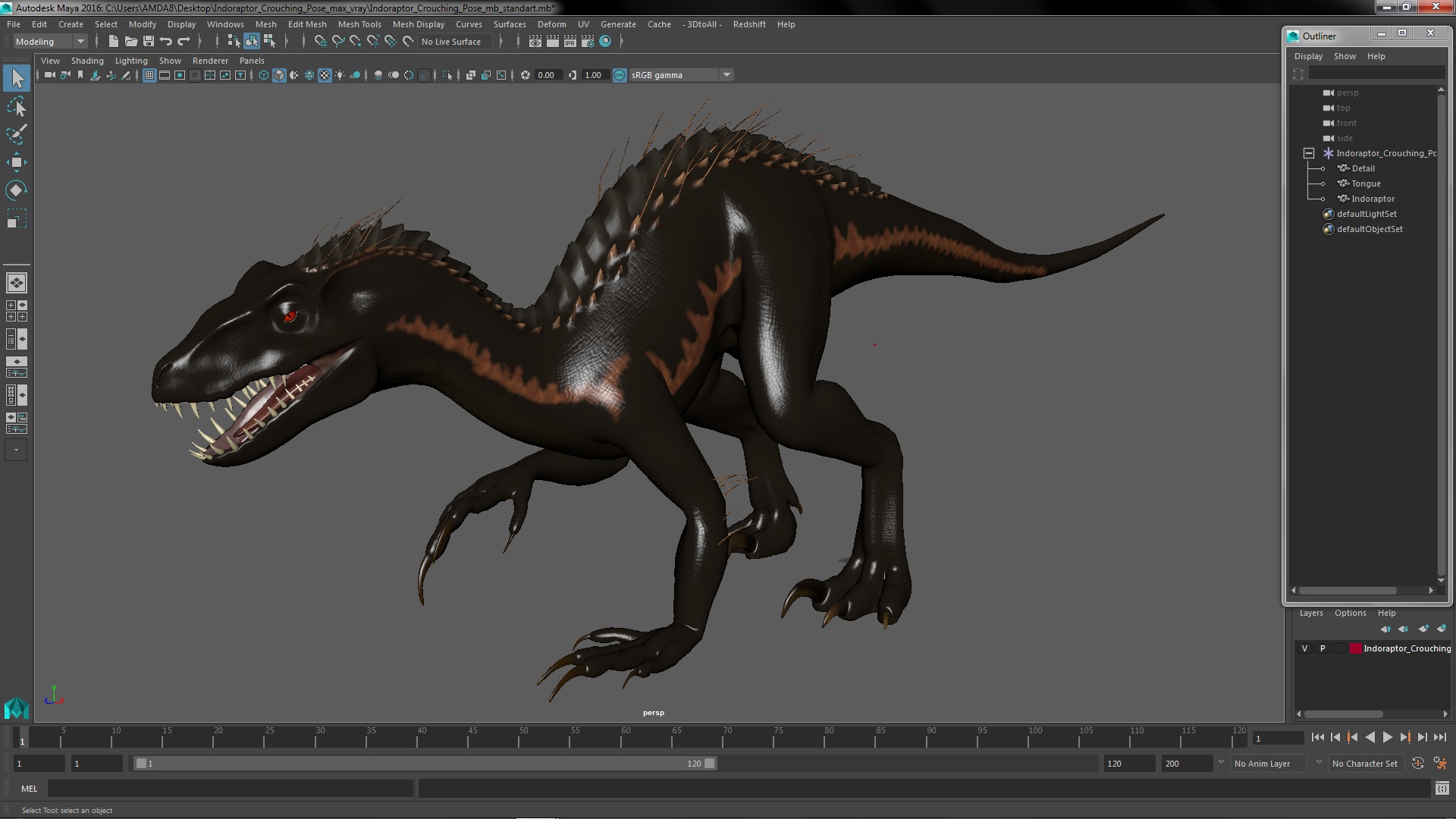Open the Layers menu in layer editor
The image size is (1456, 819).
tap(1311, 613)
